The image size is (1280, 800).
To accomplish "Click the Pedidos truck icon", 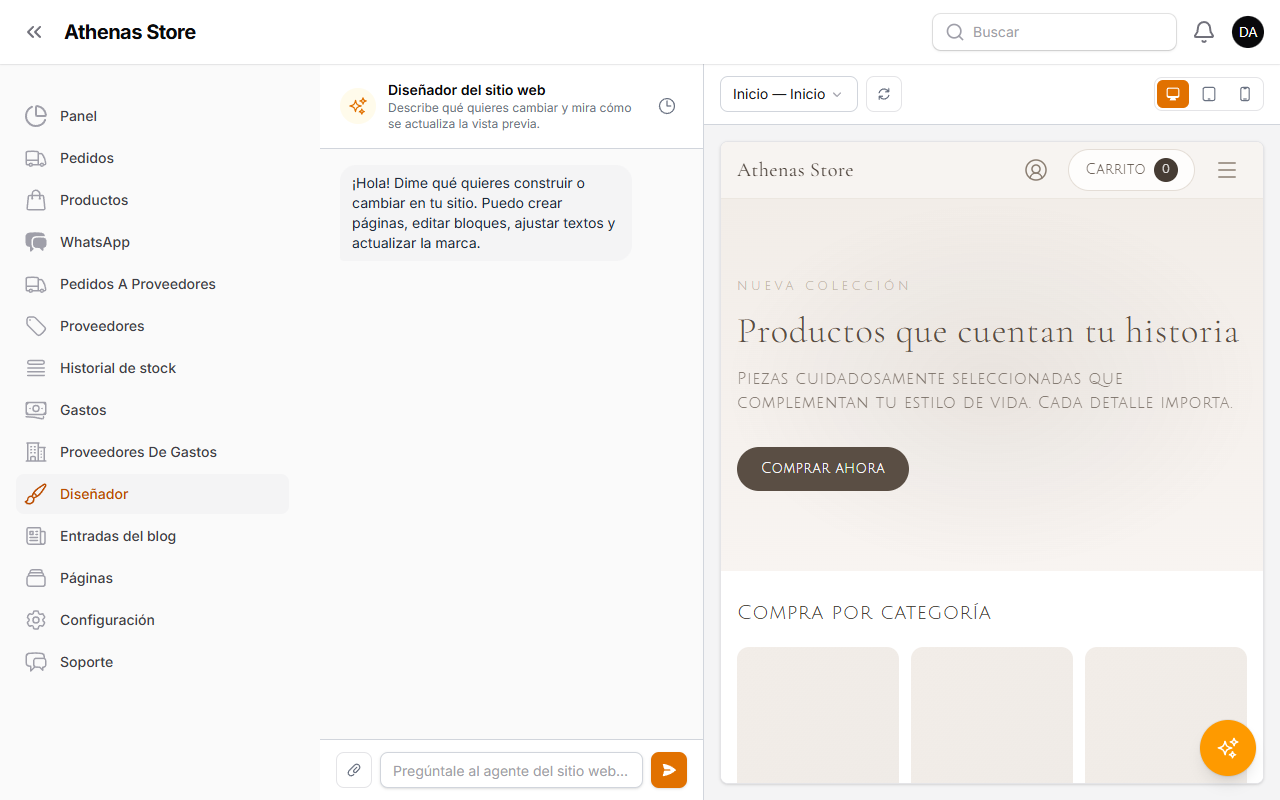I will [x=36, y=158].
